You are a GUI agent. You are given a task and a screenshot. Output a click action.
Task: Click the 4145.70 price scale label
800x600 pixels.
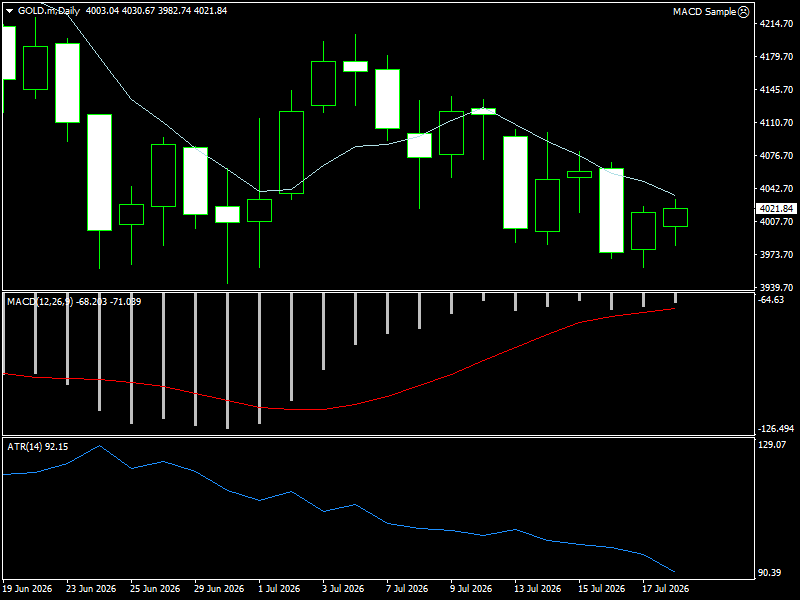tap(776, 90)
